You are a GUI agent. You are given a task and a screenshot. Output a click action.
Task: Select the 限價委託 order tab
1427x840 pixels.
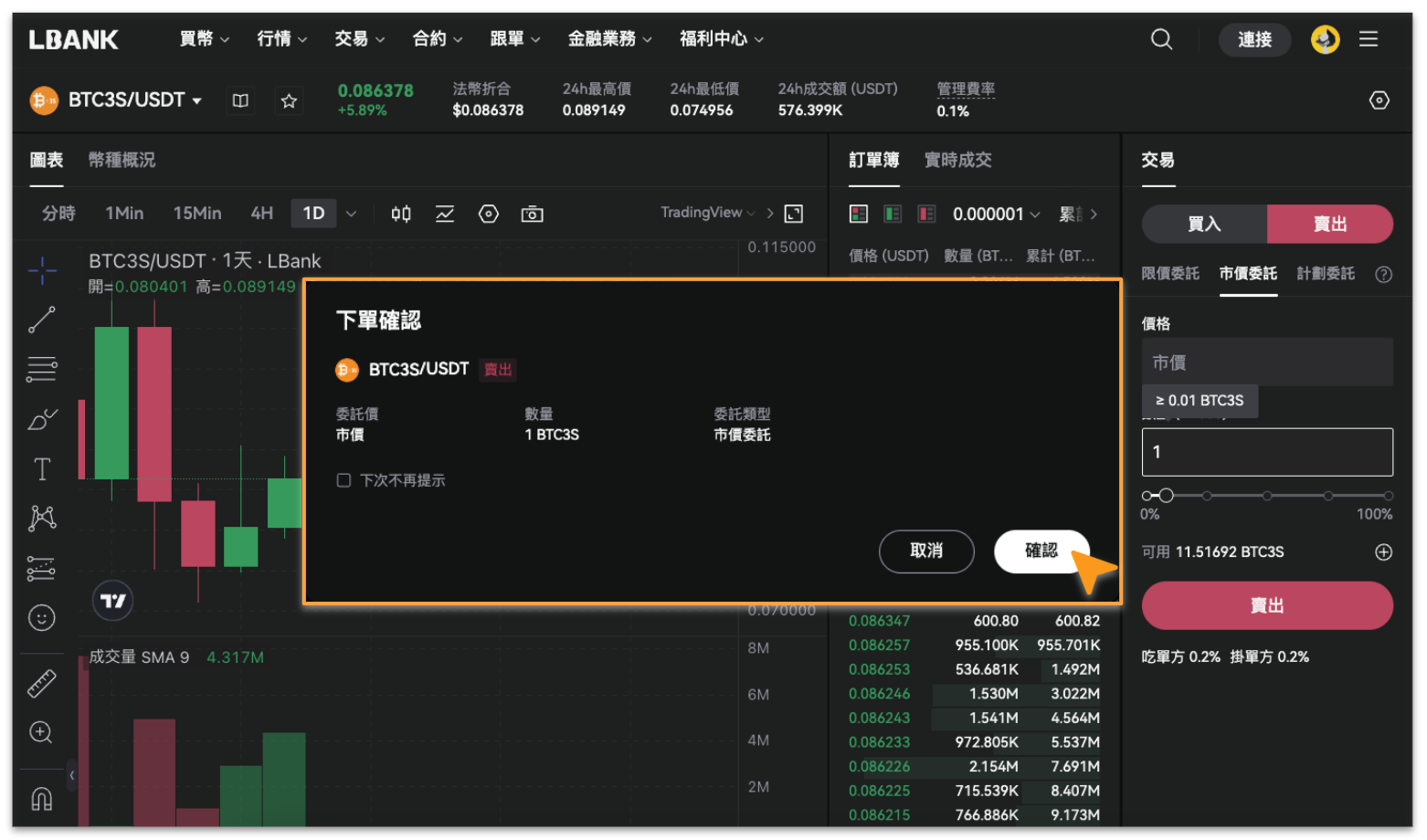pos(1170,274)
